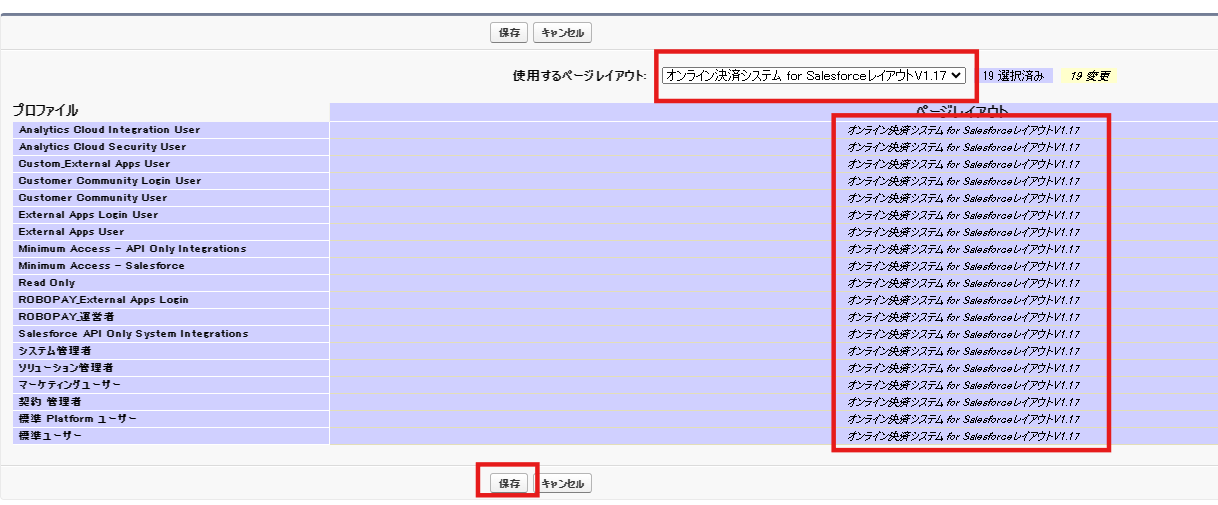1218x505 pixels.
Task: Click layout cell in Custom_External Apps User row
Action: pyautogui.click(x=964, y=164)
